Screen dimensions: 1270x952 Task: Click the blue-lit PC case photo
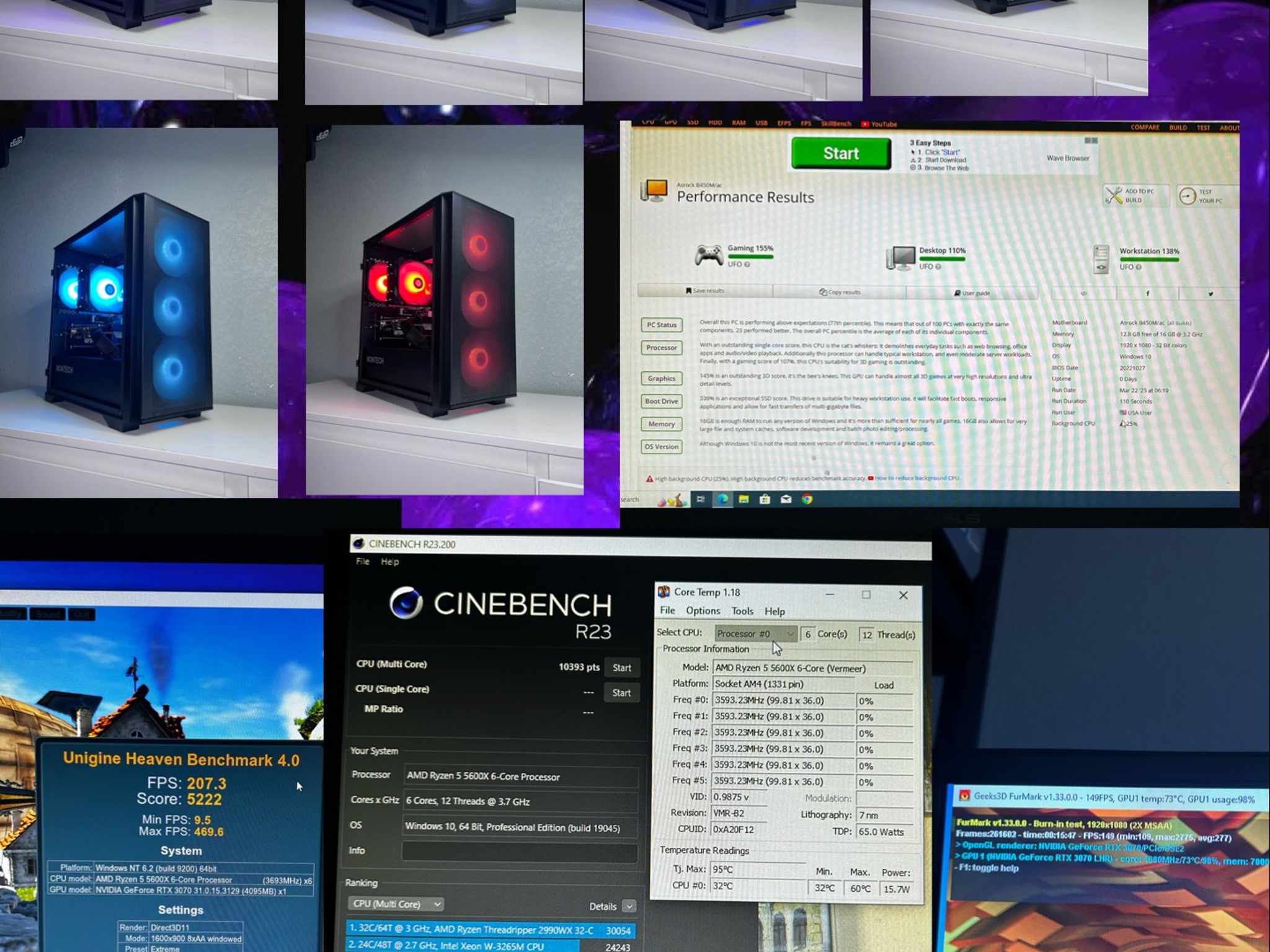click(138, 312)
